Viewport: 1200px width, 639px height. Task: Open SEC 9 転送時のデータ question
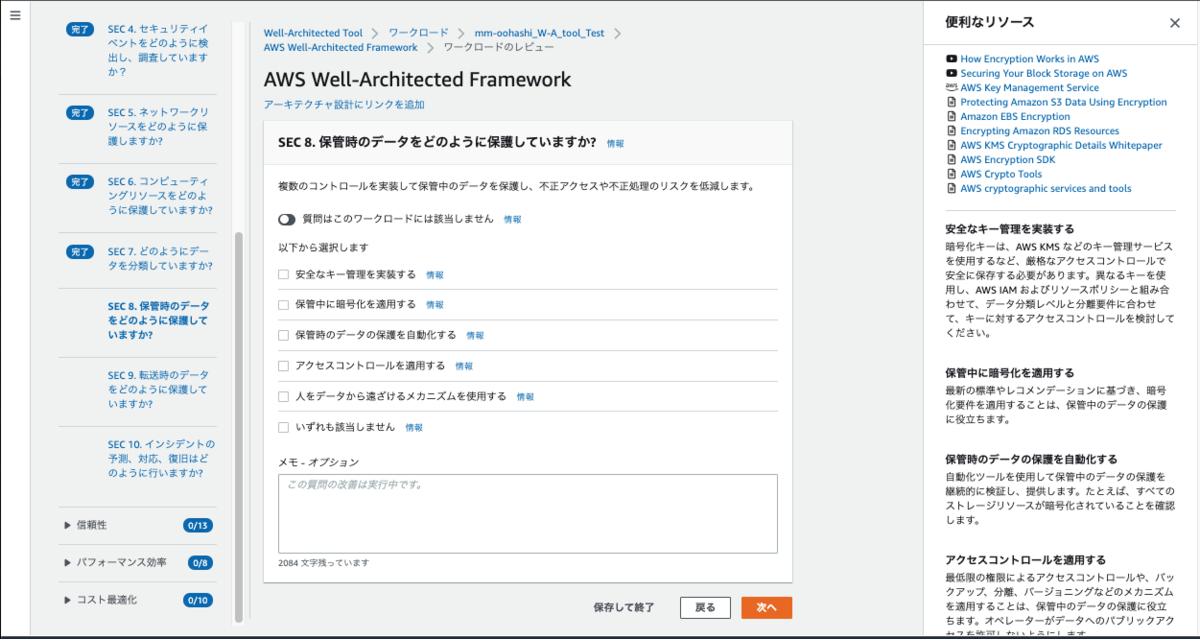tap(160, 390)
